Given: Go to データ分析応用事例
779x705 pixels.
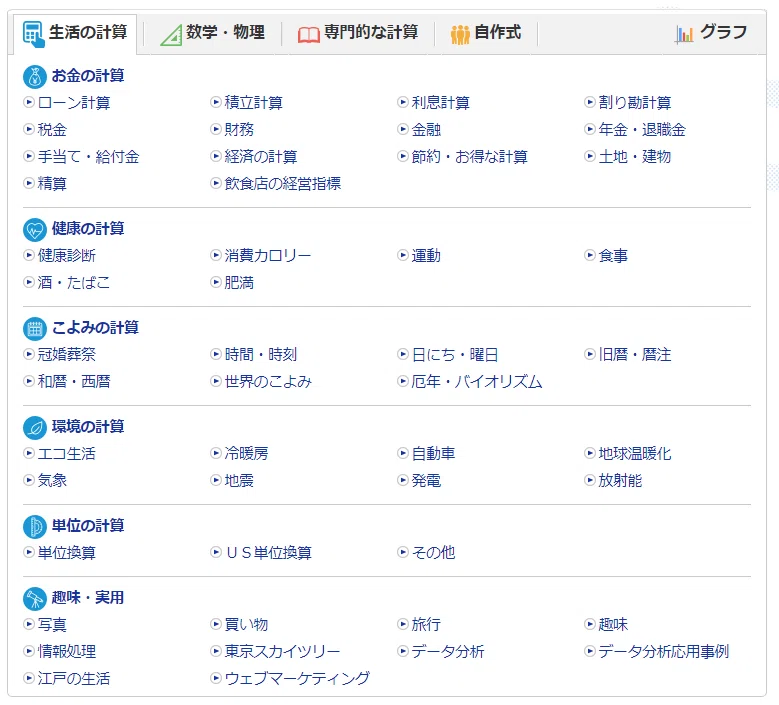Looking at the screenshot, I should [664, 651].
